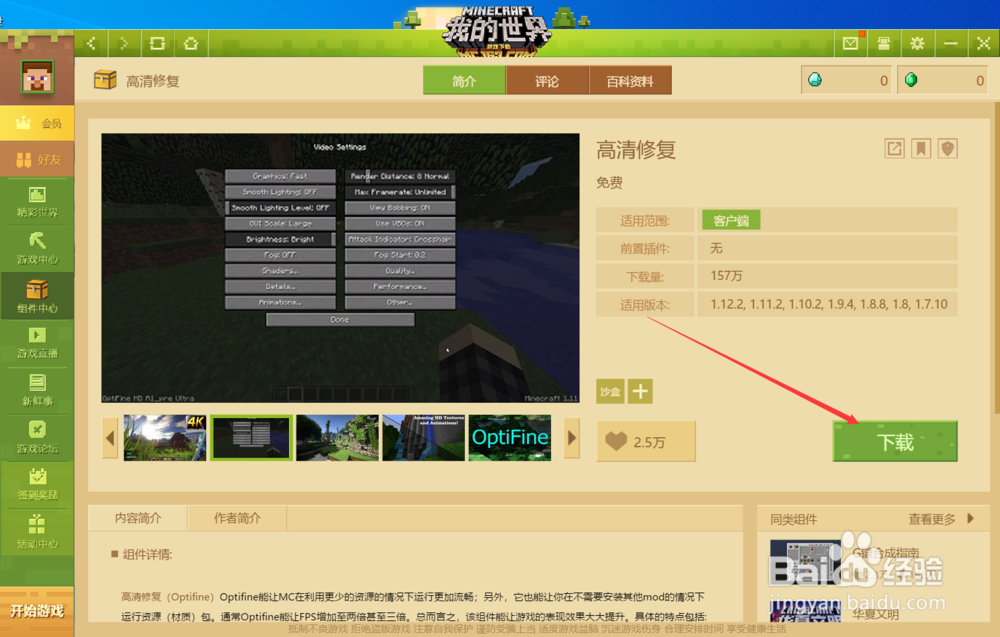Select the 4K sunset screenshot thumbnail
This screenshot has height=637, width=1000.
[165, 437]
